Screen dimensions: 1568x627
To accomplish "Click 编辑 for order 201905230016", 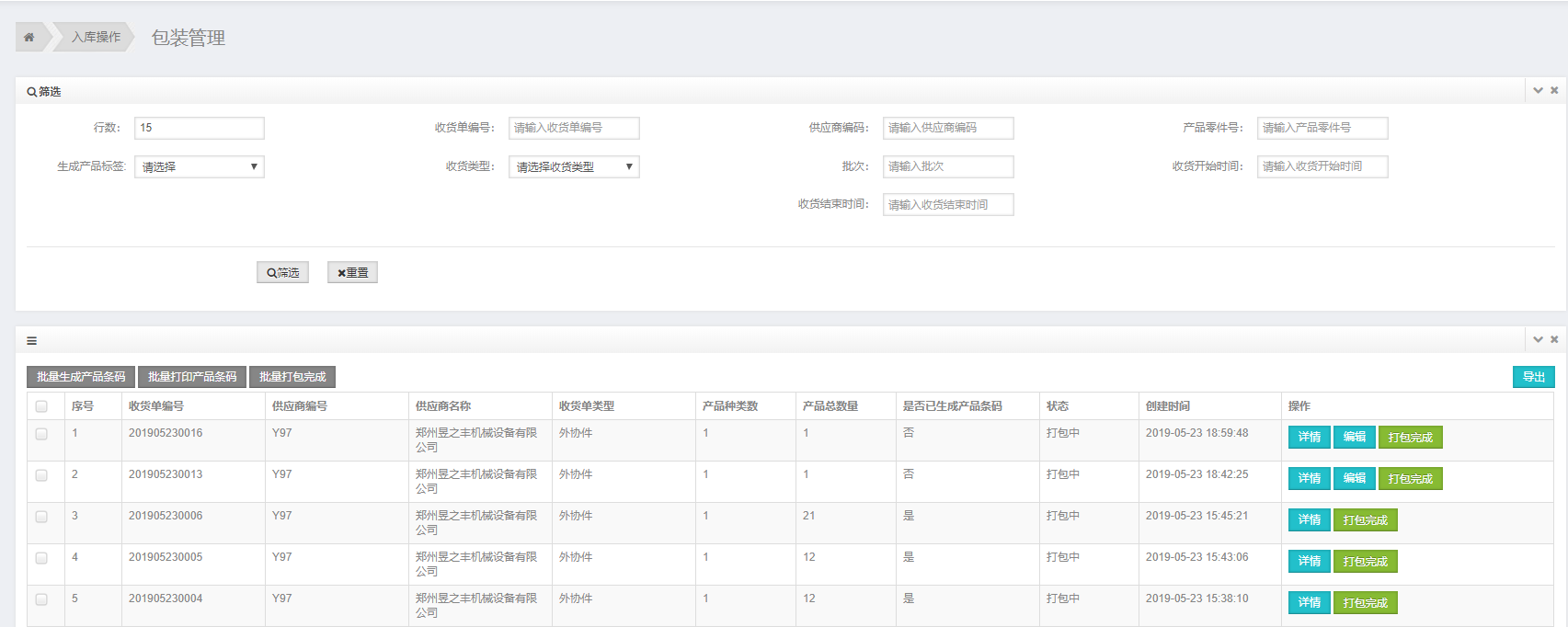I will (x=1354, y=438).
